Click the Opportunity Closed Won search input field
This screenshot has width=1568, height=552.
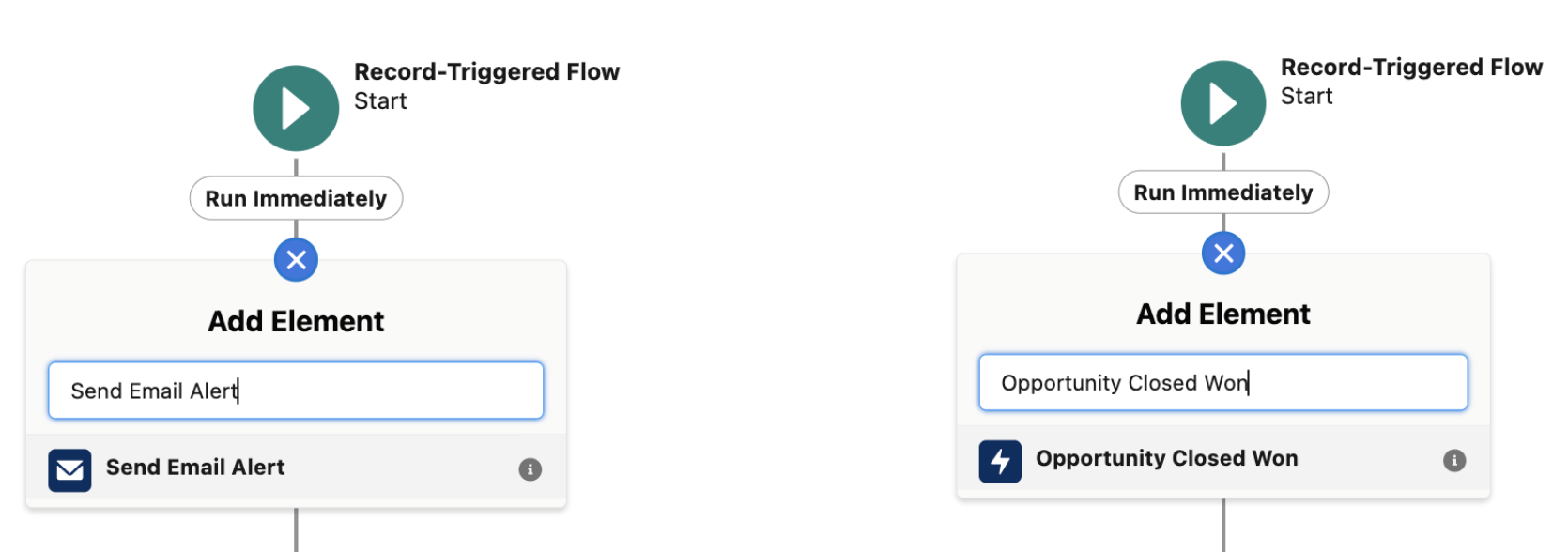tap(1222, 382)
